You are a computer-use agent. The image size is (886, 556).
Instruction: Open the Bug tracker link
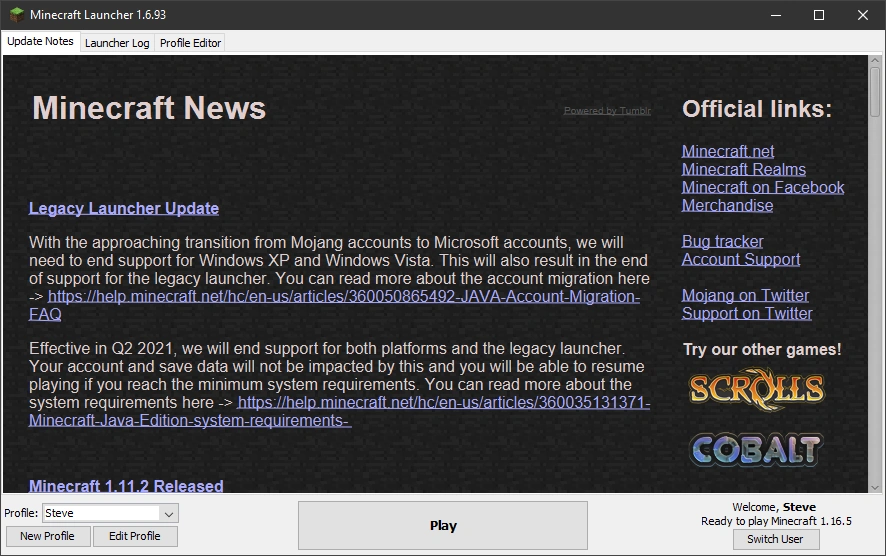point(722,242)
